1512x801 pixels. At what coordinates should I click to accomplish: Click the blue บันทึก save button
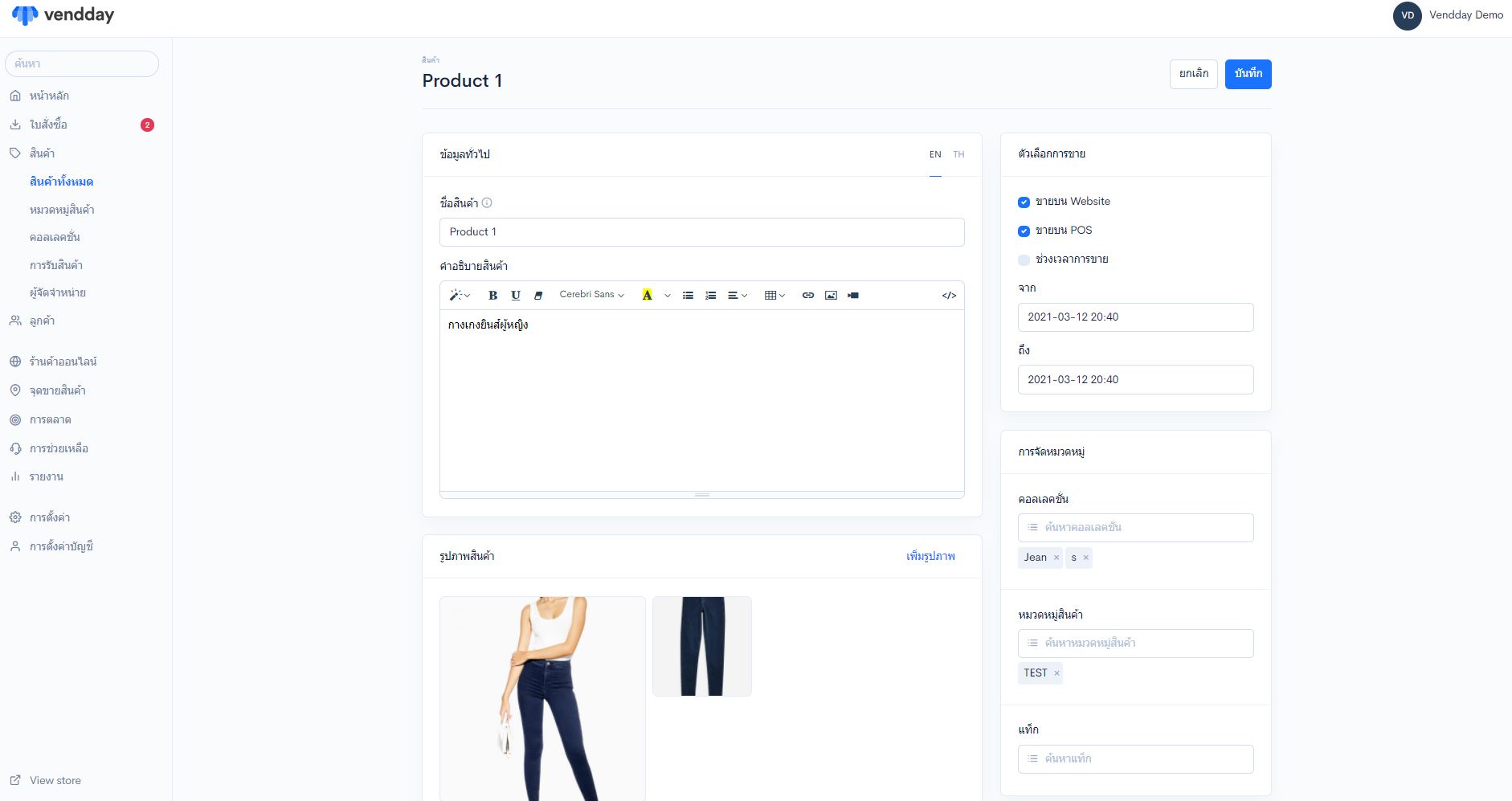[x=1248, y=74]
